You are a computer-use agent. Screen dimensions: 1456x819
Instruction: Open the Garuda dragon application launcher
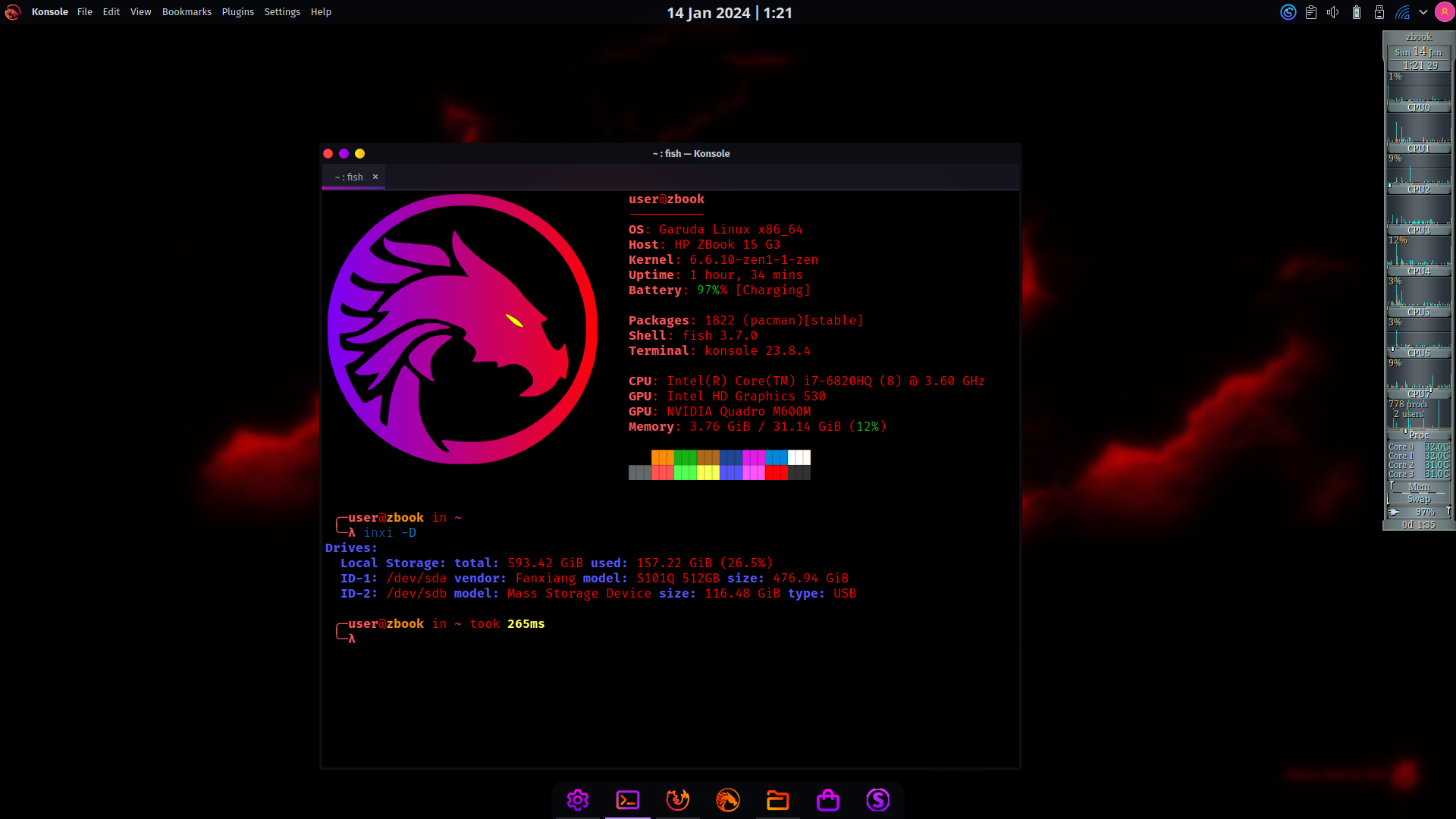12,12
